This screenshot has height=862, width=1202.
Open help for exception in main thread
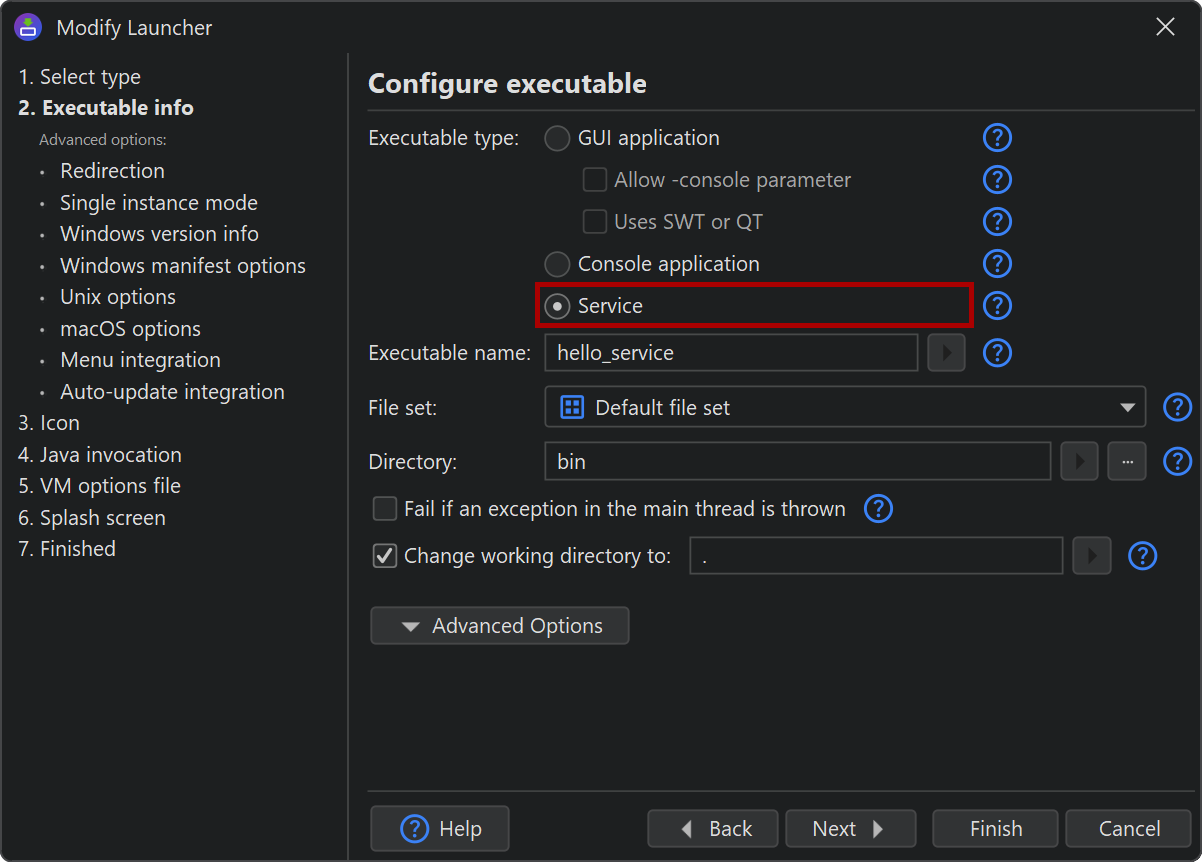tap(878, 509)
